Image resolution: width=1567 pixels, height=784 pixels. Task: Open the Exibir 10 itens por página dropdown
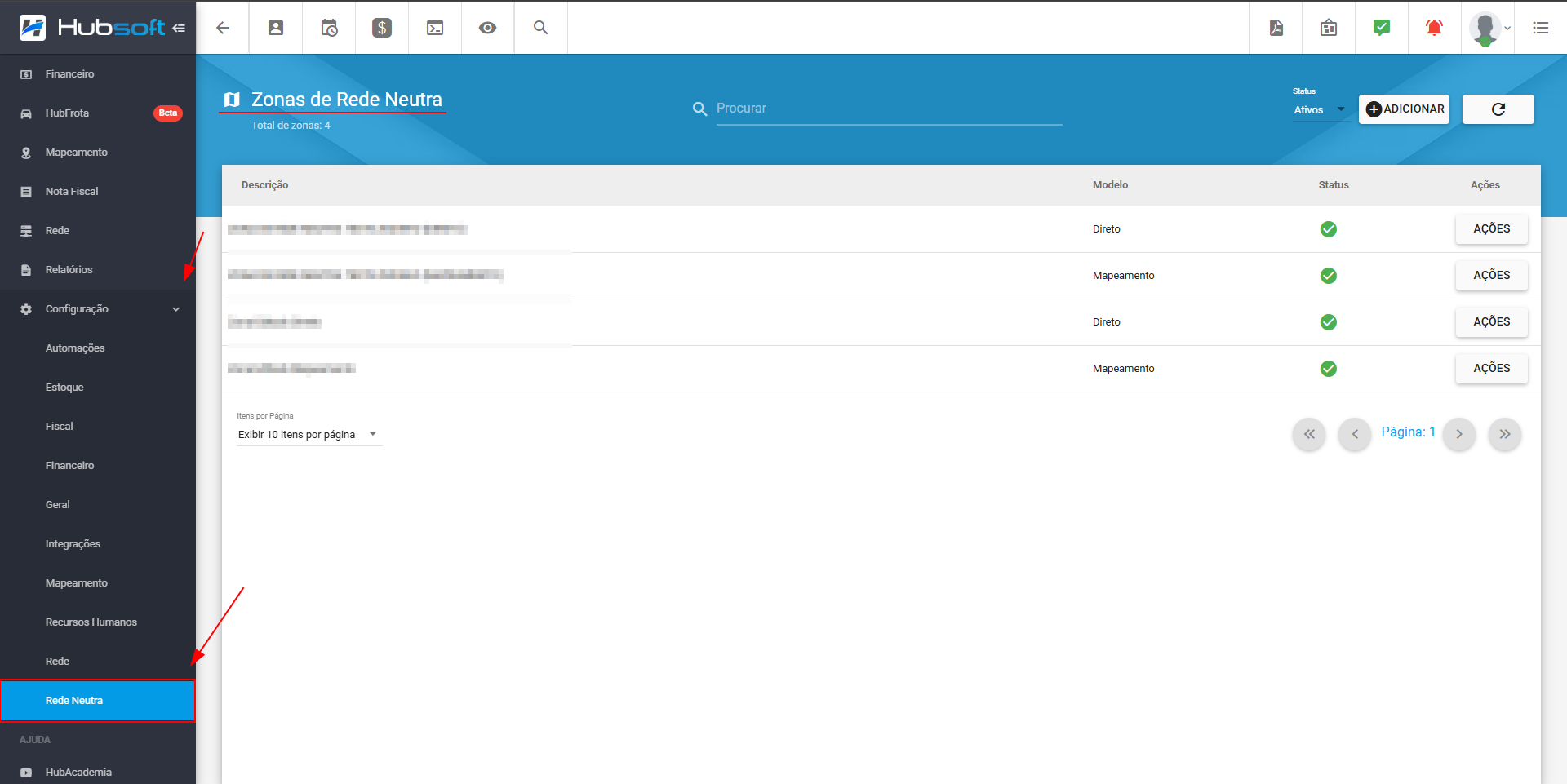309,435
